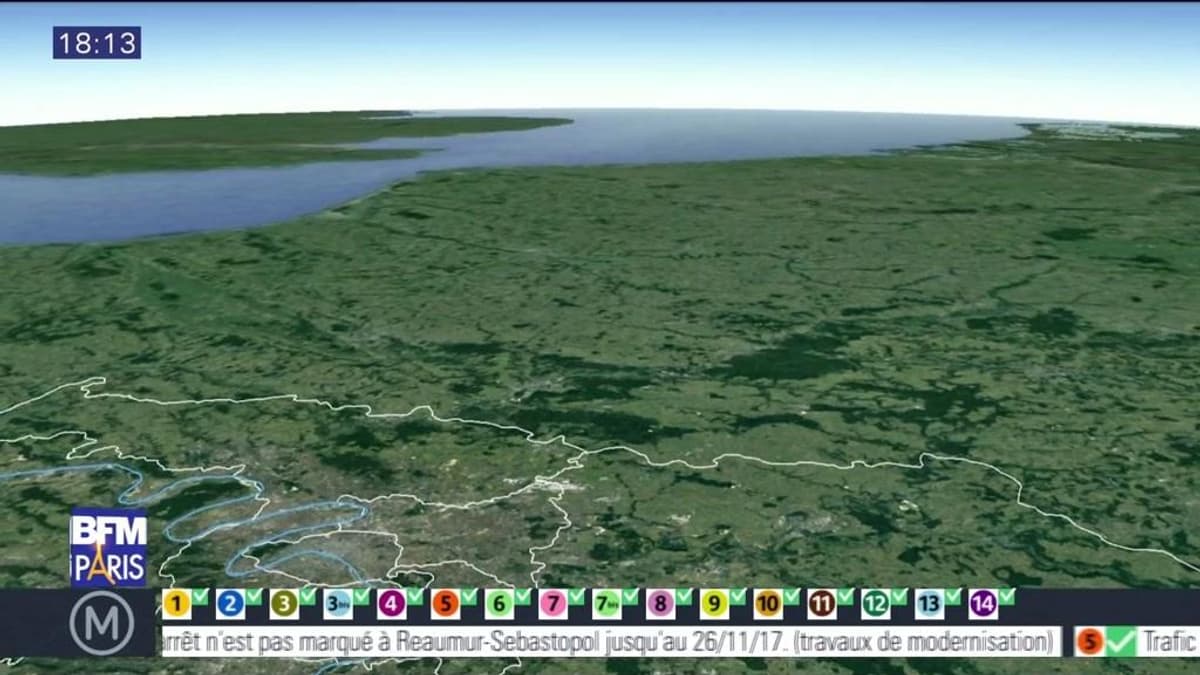
Task: Click the 18:13 clock display
Action: tap(97, 43)
